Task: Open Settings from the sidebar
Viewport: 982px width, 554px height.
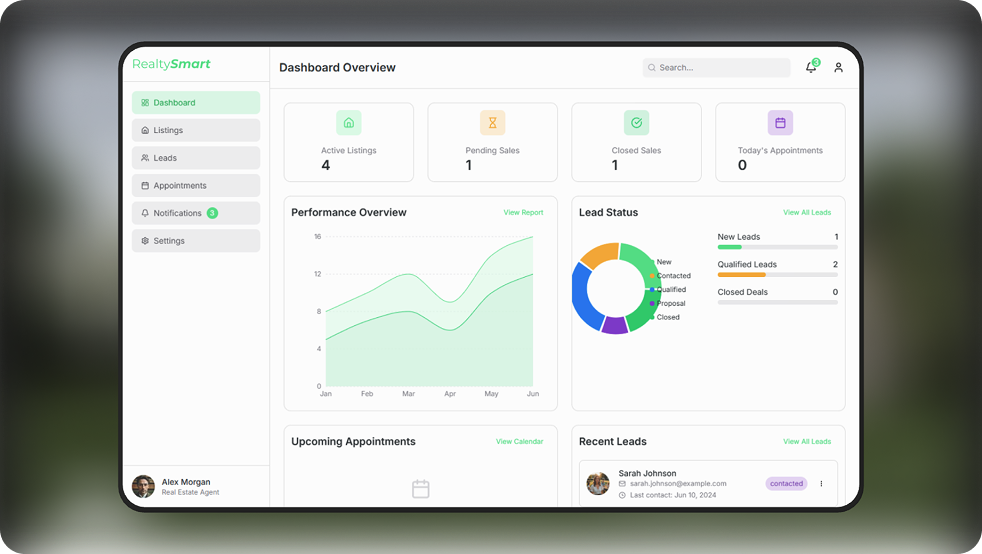Action: click(196, 241)
